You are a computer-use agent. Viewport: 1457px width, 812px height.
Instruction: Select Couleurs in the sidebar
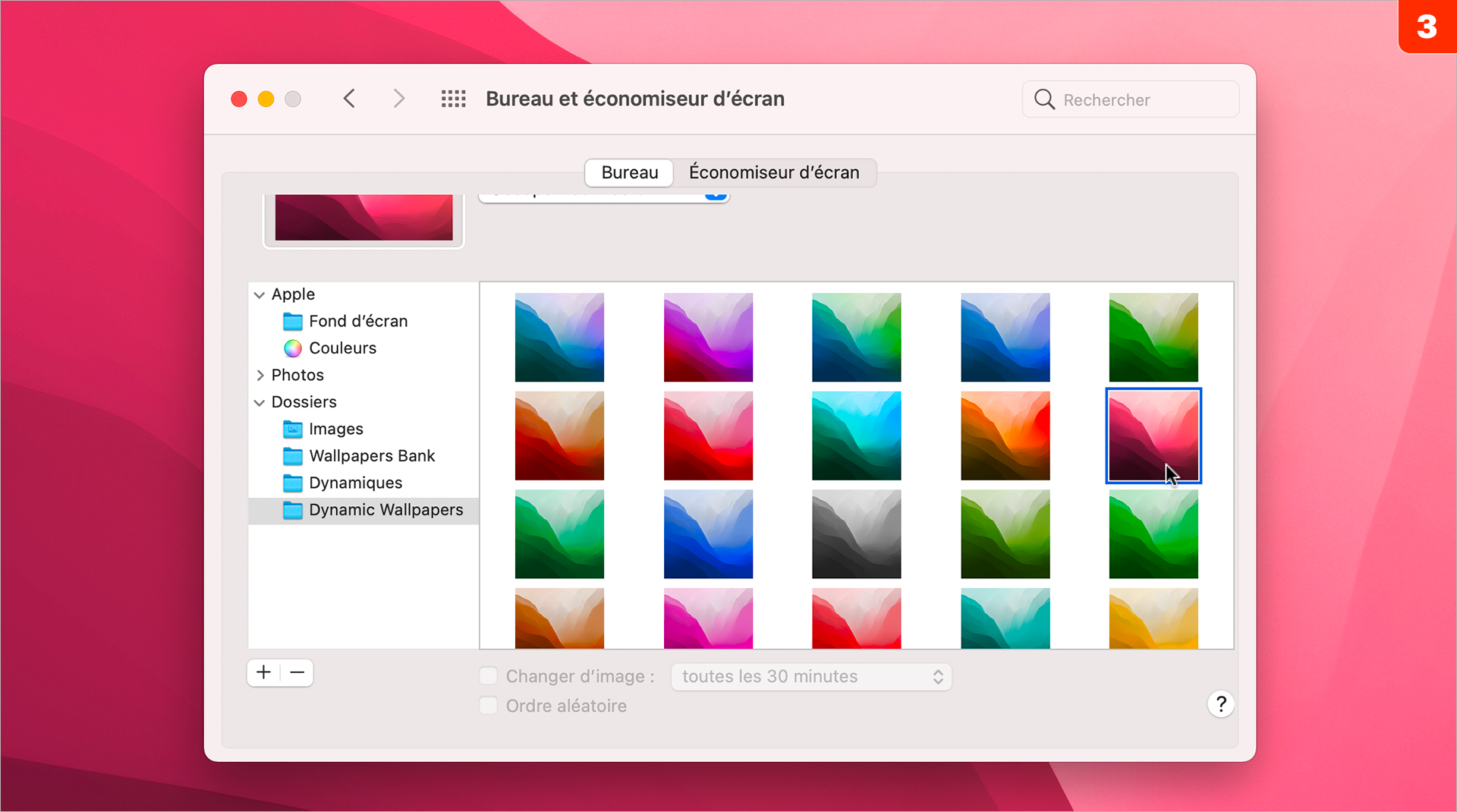342,348
